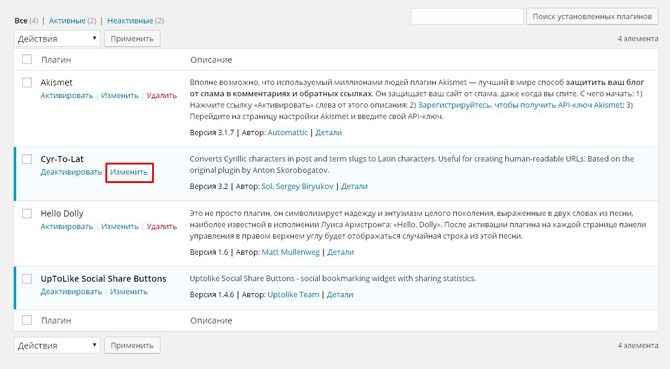This screenshot has height=369, width=670.
Task: Filter plugins by Активные
Action: pyautogui.click(x=67, y=20)
